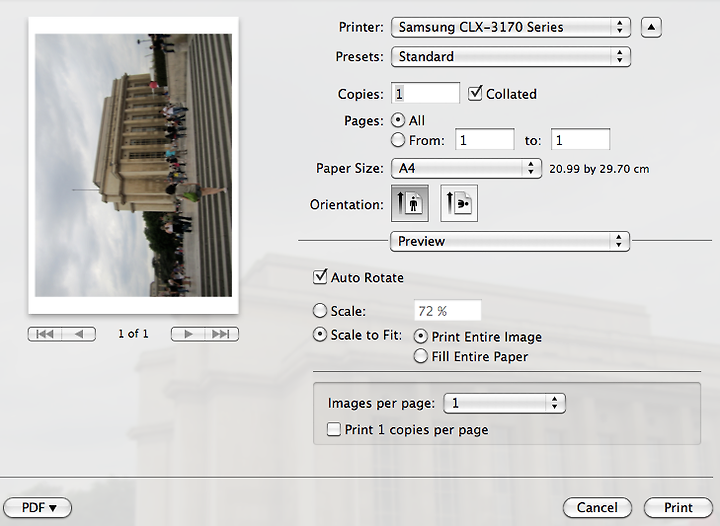720x526 pixels.
Task: Open the Presets dropdown
Action: [x=511, y=56]
